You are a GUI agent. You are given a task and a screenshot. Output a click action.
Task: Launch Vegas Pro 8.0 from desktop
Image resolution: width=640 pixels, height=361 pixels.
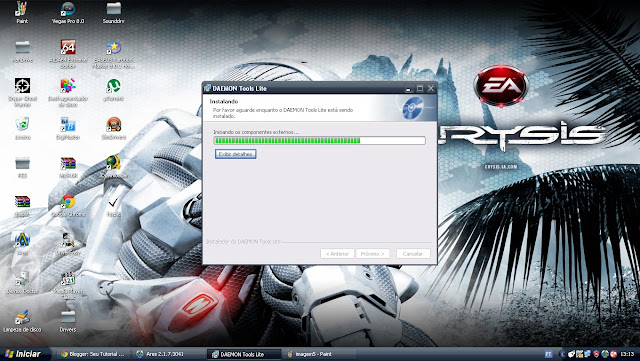pos(68,10)
